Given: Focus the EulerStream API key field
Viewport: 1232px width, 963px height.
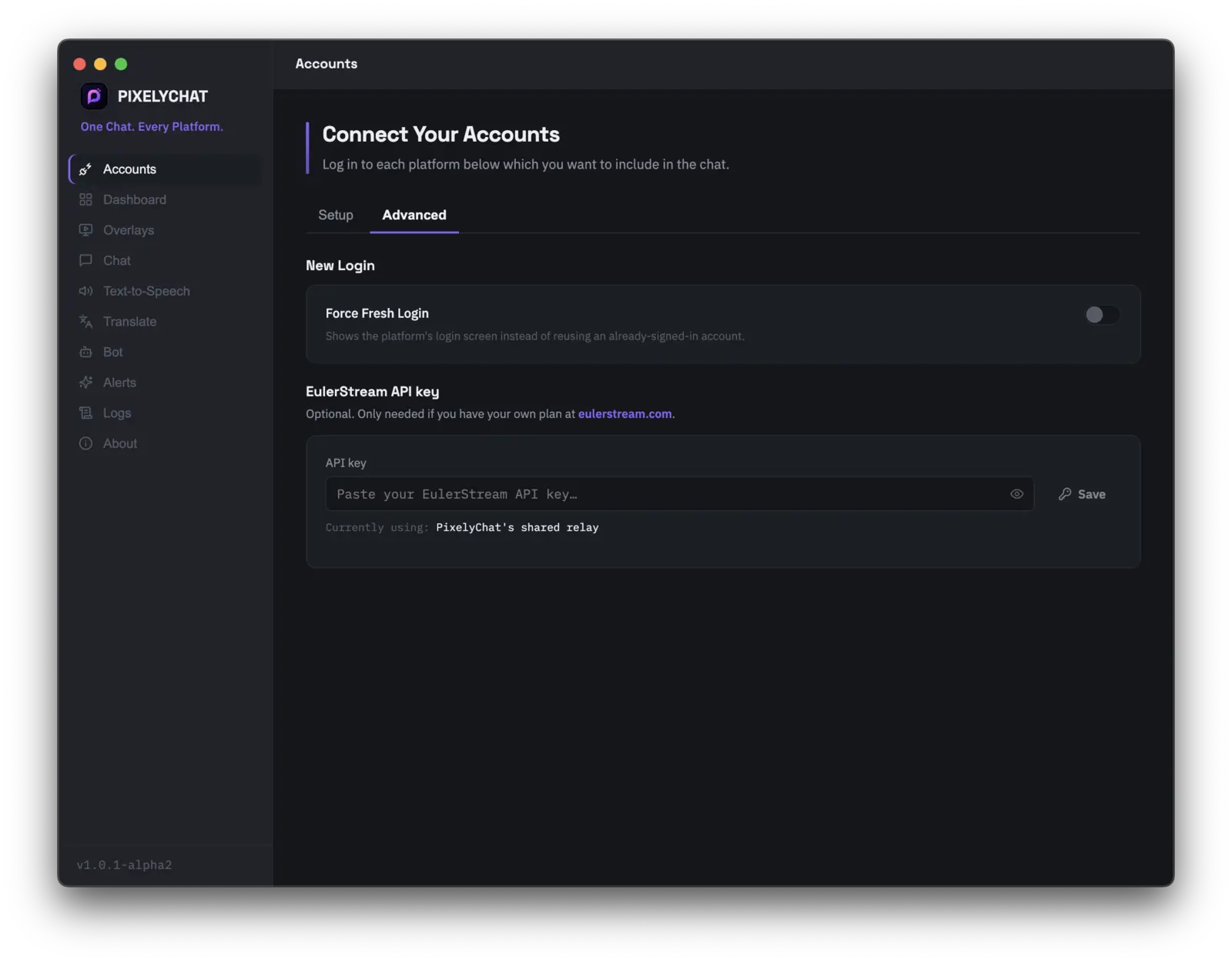Looking at the screenshot, I should coord(679,494).
